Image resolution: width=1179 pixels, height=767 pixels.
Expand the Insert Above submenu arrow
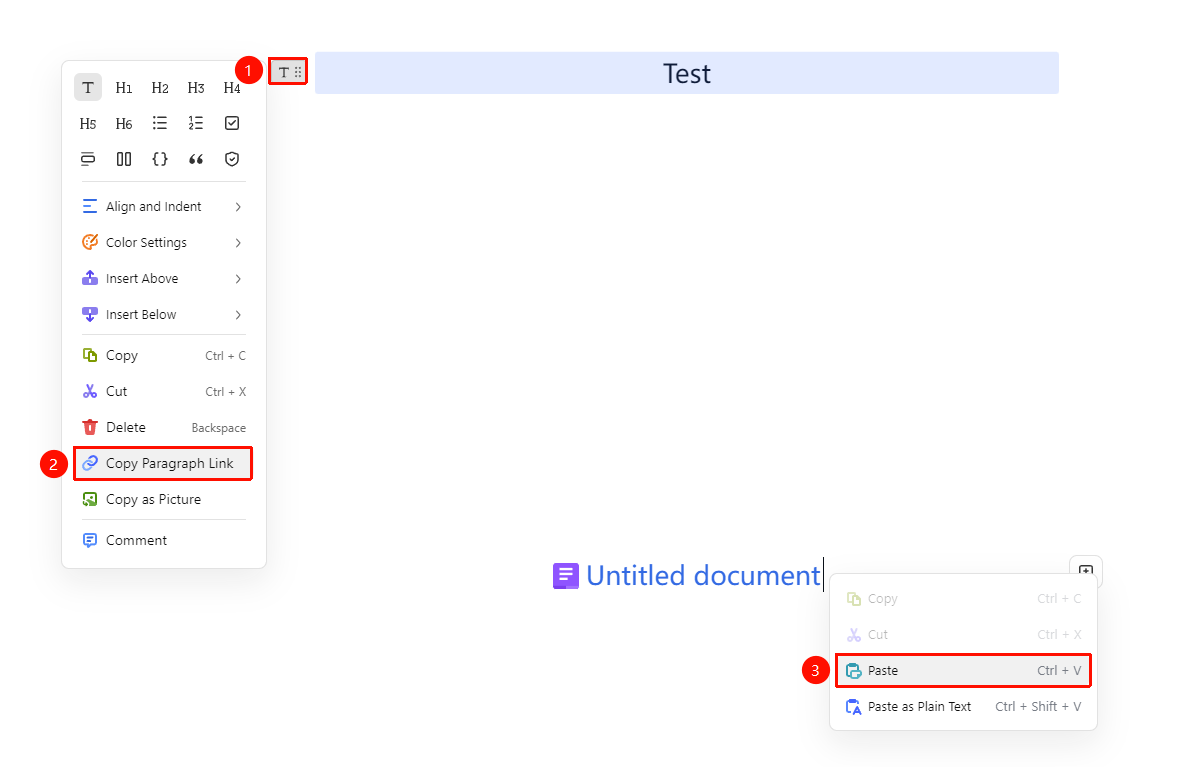click(x=238, y=279)
